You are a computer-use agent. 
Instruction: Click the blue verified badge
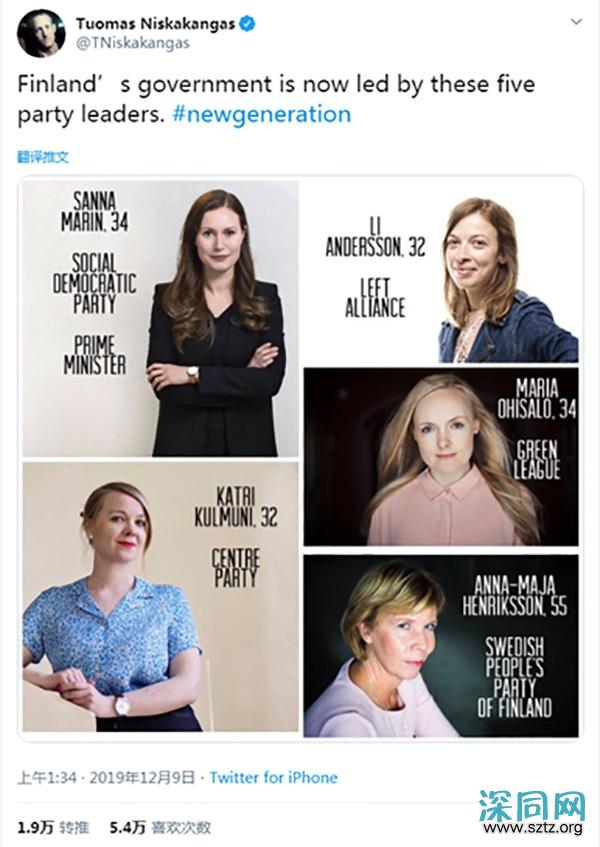click(x=247, y=24)
